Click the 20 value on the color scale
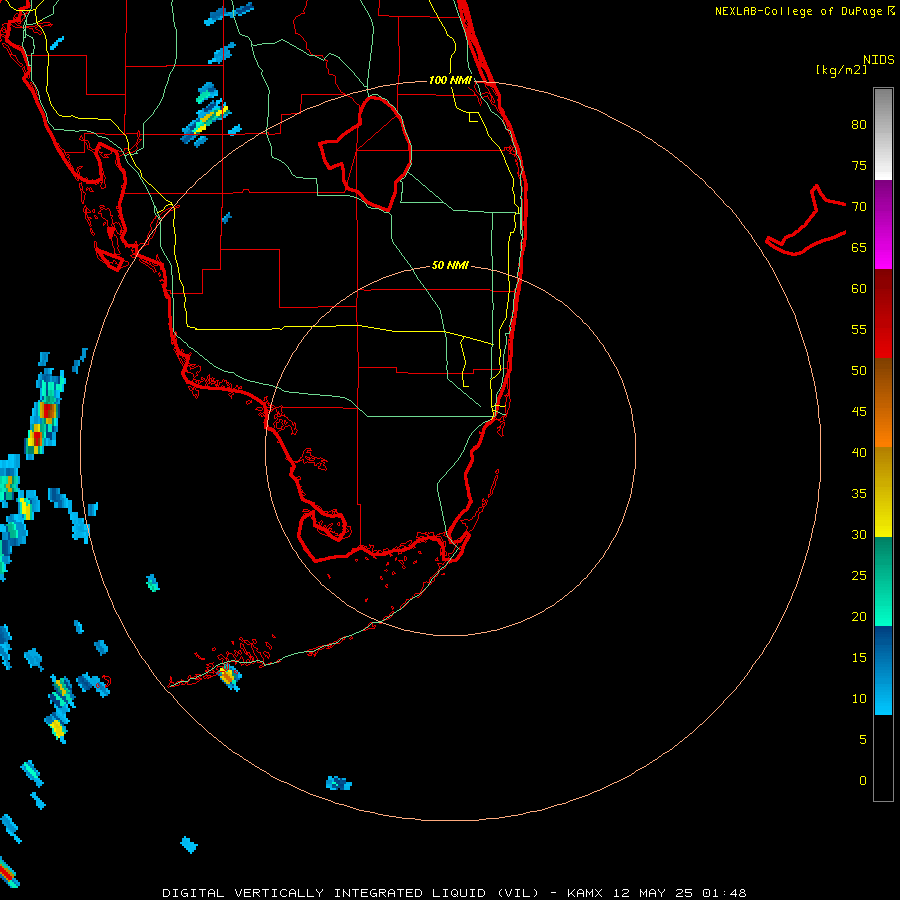The width and height of the screenshot is (900, 900). pos(859,616)
